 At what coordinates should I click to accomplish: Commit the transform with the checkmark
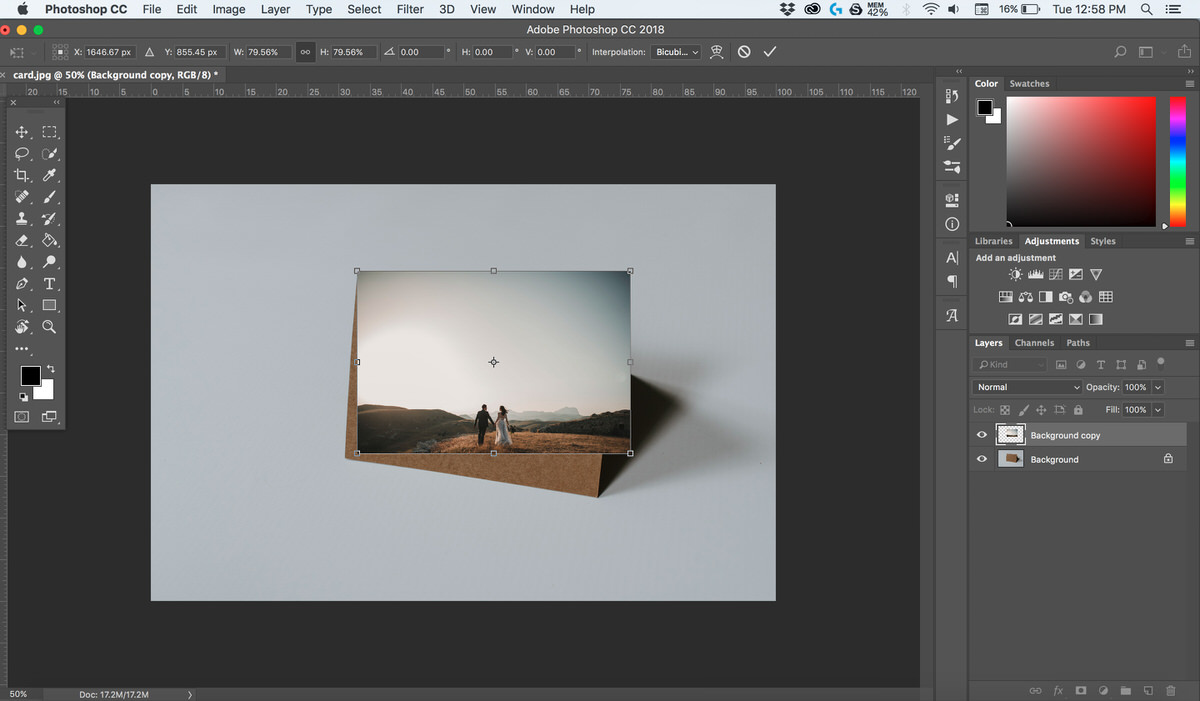[x=769, y=52]
